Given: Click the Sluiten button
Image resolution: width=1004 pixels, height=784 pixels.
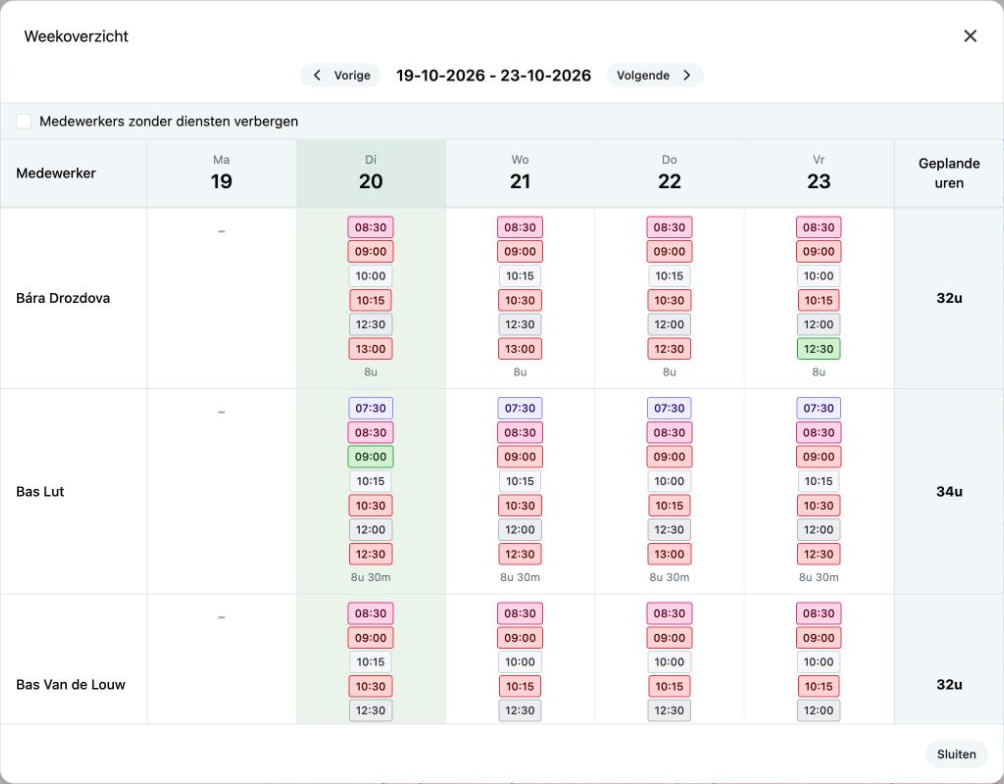Looking at the screenshot, I should tap(956, 754).
